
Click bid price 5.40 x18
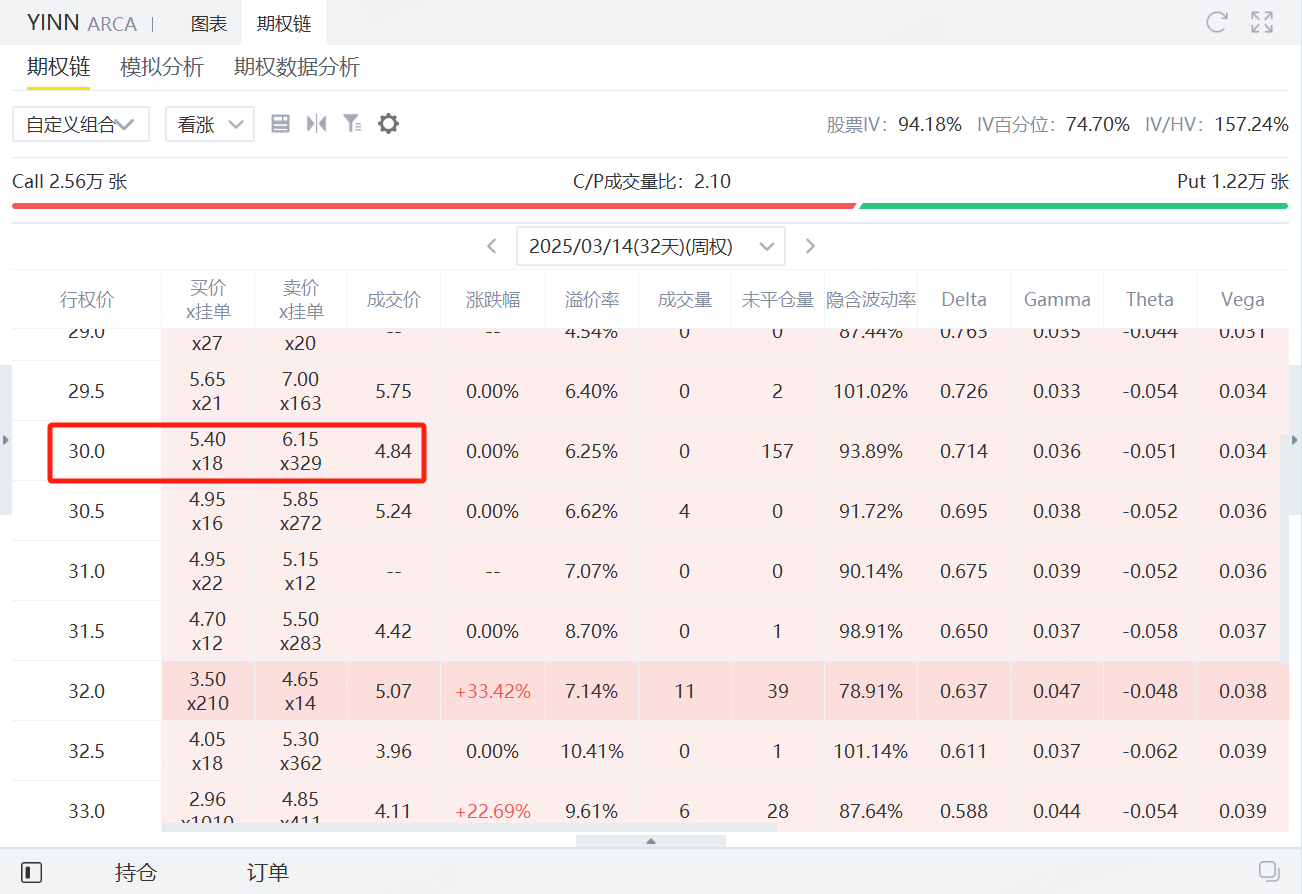208,451
